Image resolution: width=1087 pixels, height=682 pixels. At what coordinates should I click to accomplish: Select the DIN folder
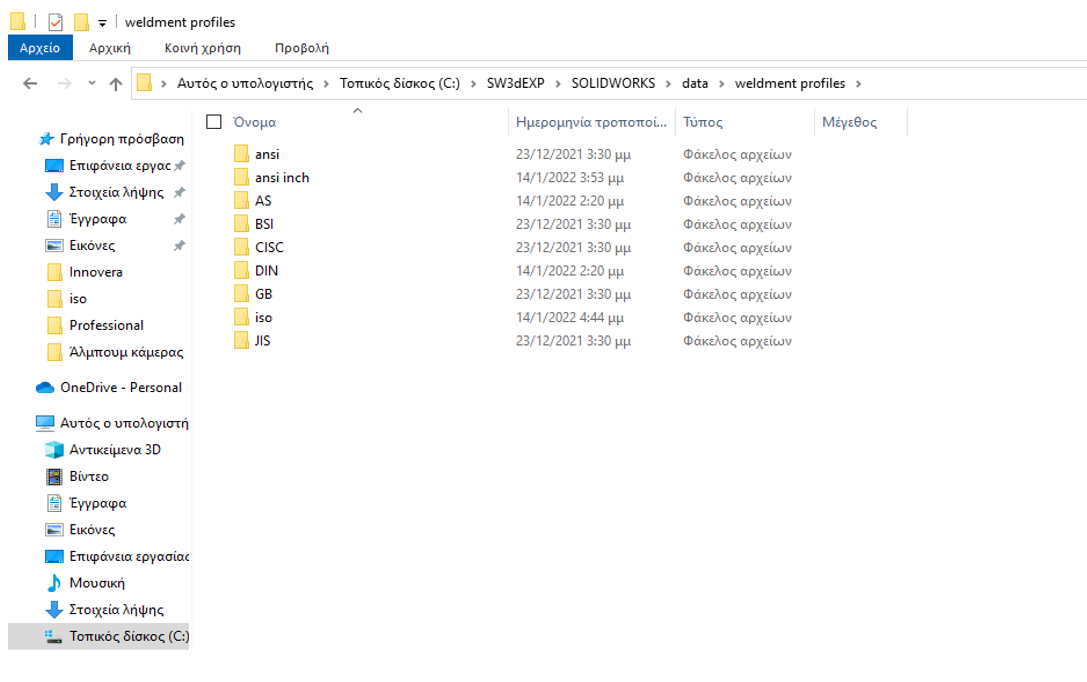click(266, 271)
